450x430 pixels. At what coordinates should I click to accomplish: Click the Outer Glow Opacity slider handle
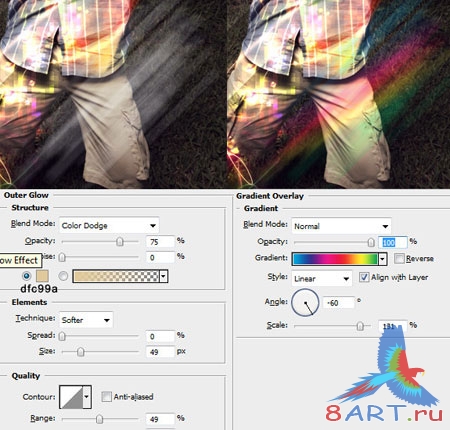pos(120,241)
